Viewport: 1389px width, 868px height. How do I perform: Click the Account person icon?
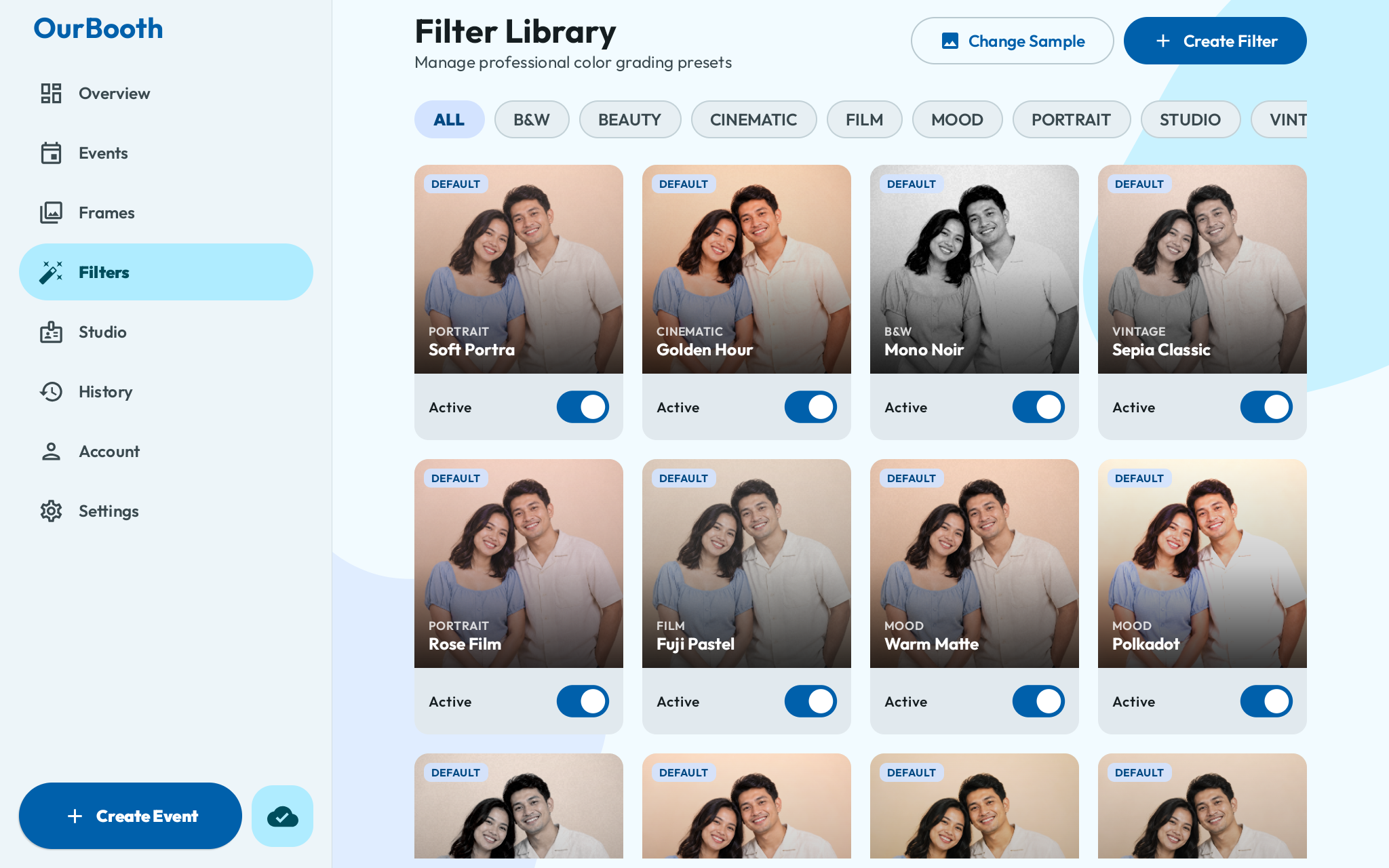[x=51, y=452]
